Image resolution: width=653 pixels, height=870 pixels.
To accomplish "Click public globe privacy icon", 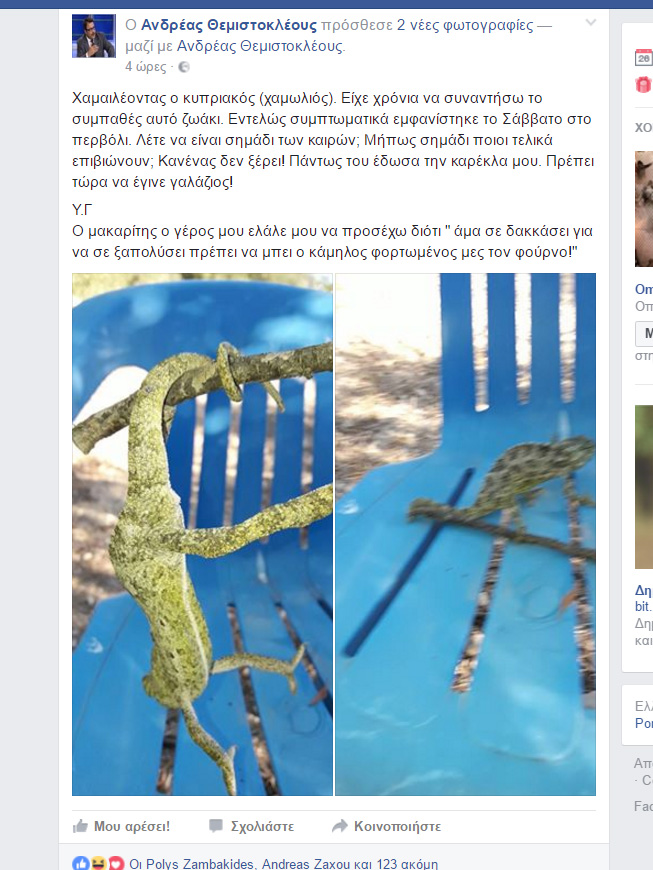I will tap(184, 67).
